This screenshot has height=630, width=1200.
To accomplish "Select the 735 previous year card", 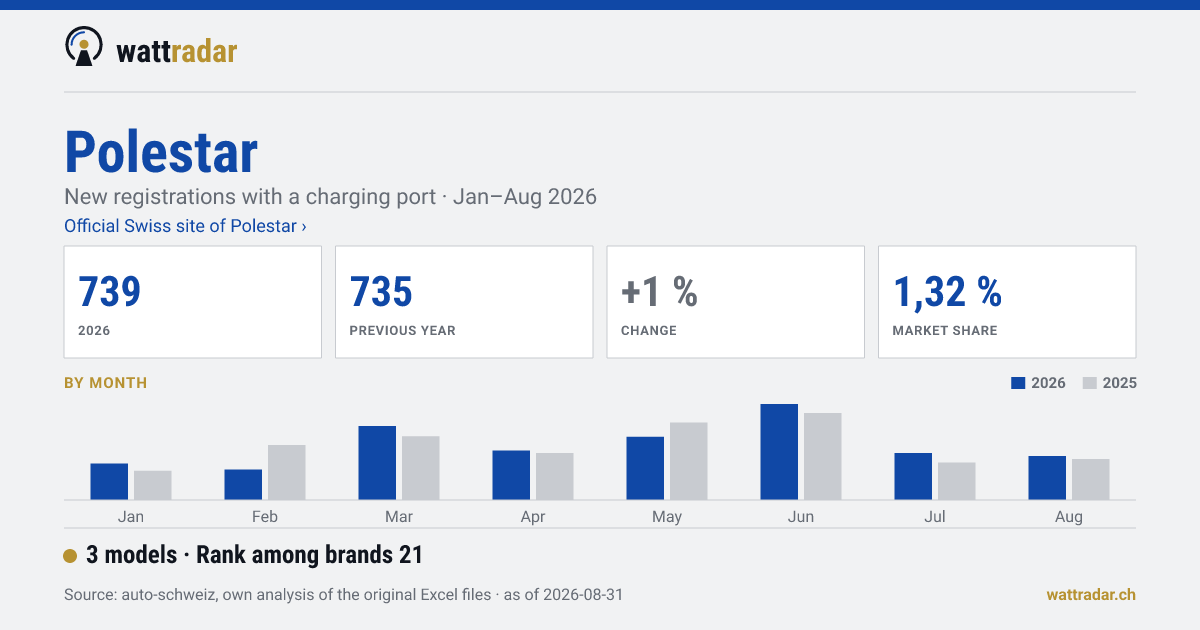I will click(x=464, y=302).
